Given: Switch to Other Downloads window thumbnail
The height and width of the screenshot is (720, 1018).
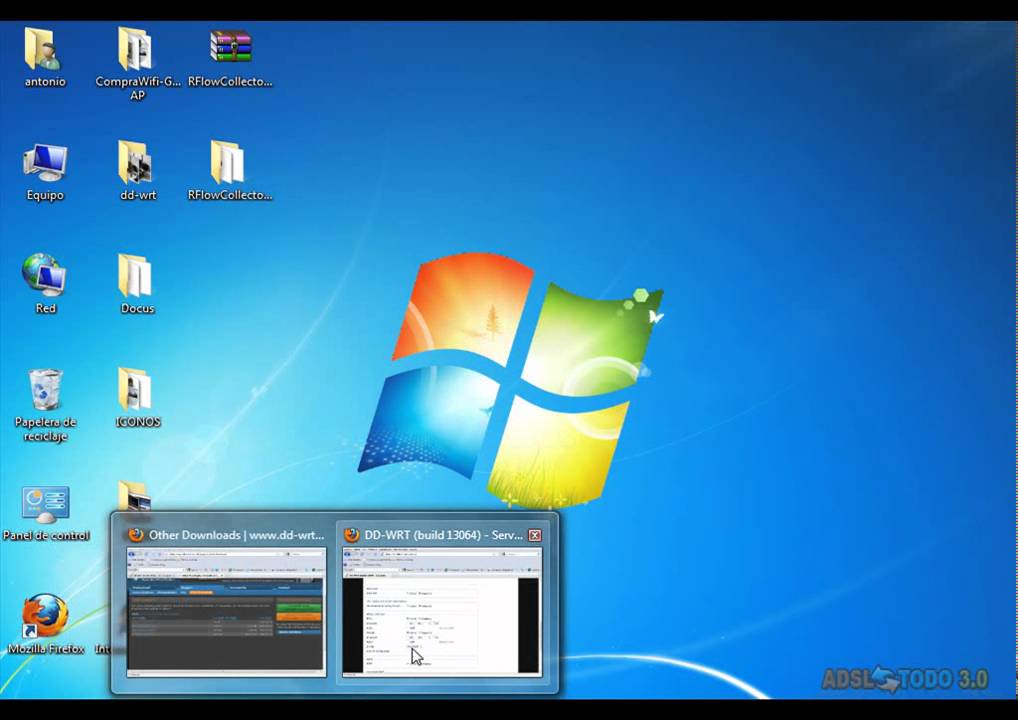Looking at the screenshot, I should click(226, 612).
